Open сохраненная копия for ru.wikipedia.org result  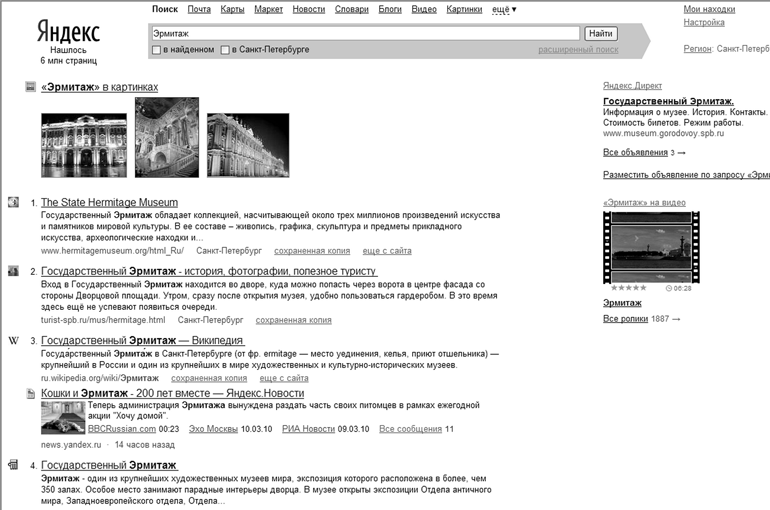[x=209, y=378]
